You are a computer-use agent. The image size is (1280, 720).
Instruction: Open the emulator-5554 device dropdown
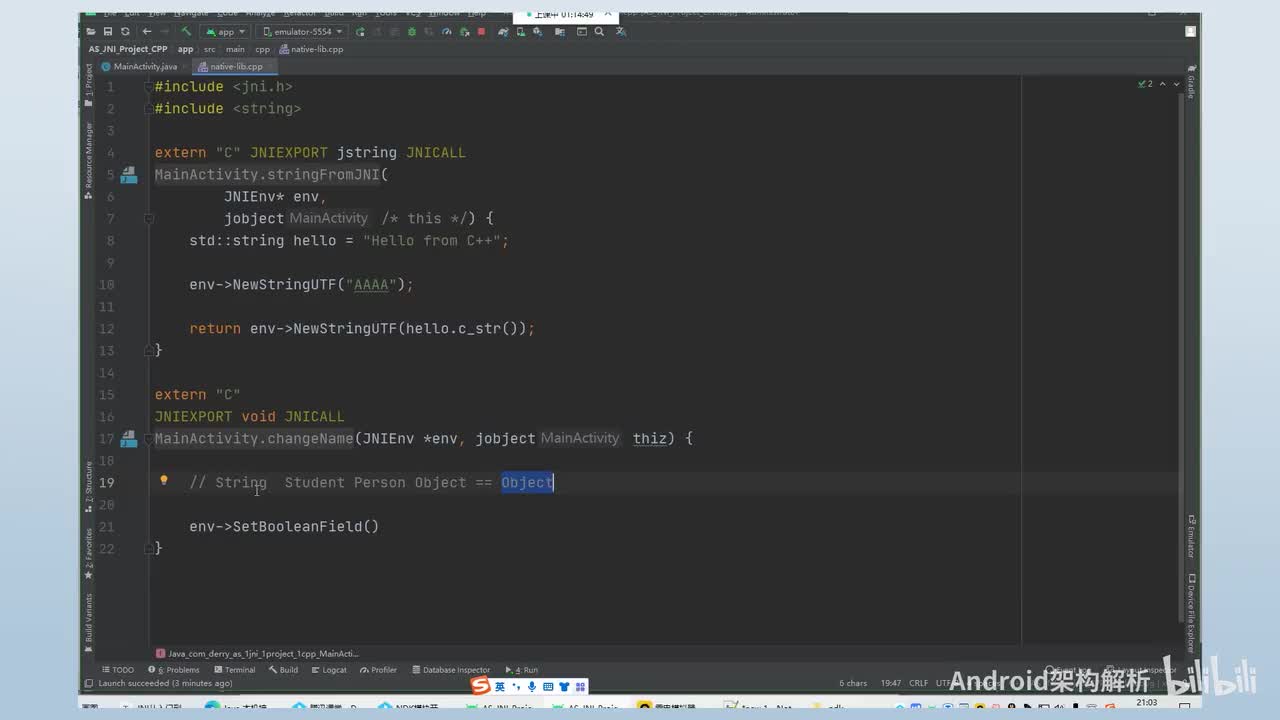pos(303,32)
